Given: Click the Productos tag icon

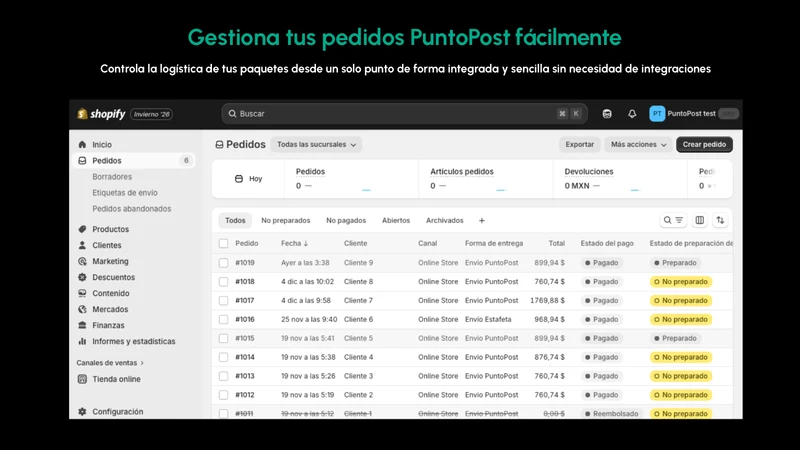Looking at the screenshot, I should 82,229.
